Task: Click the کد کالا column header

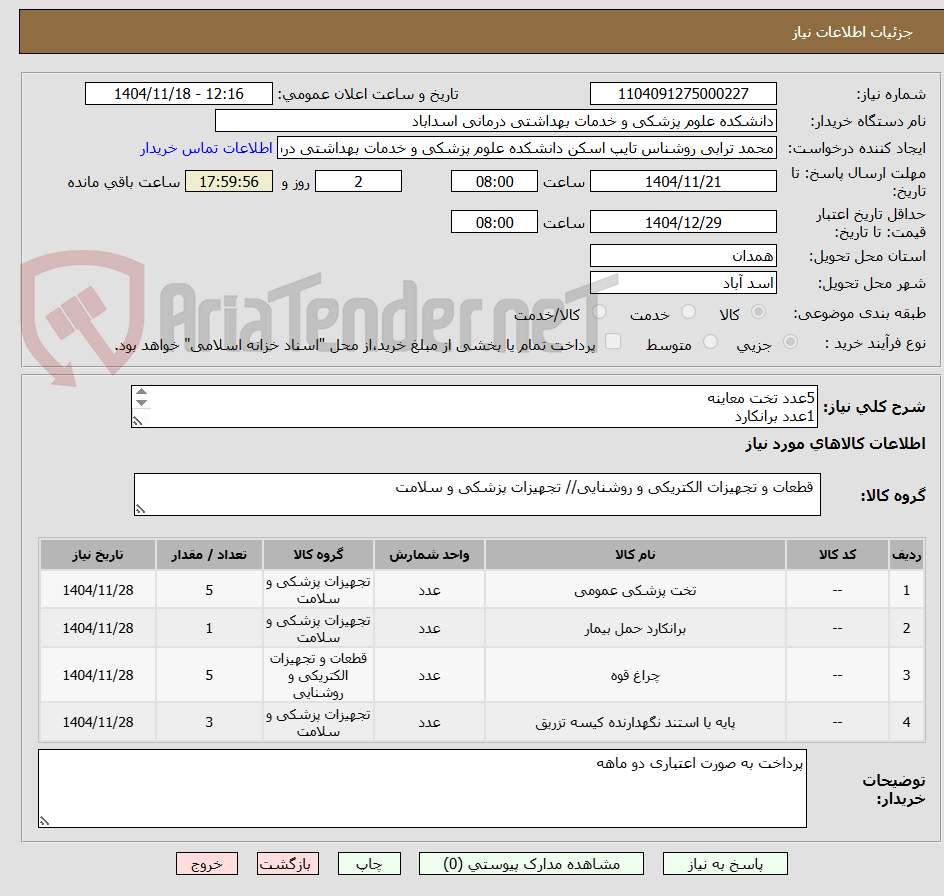Action: pyautogui.click(x=837, y=555)
